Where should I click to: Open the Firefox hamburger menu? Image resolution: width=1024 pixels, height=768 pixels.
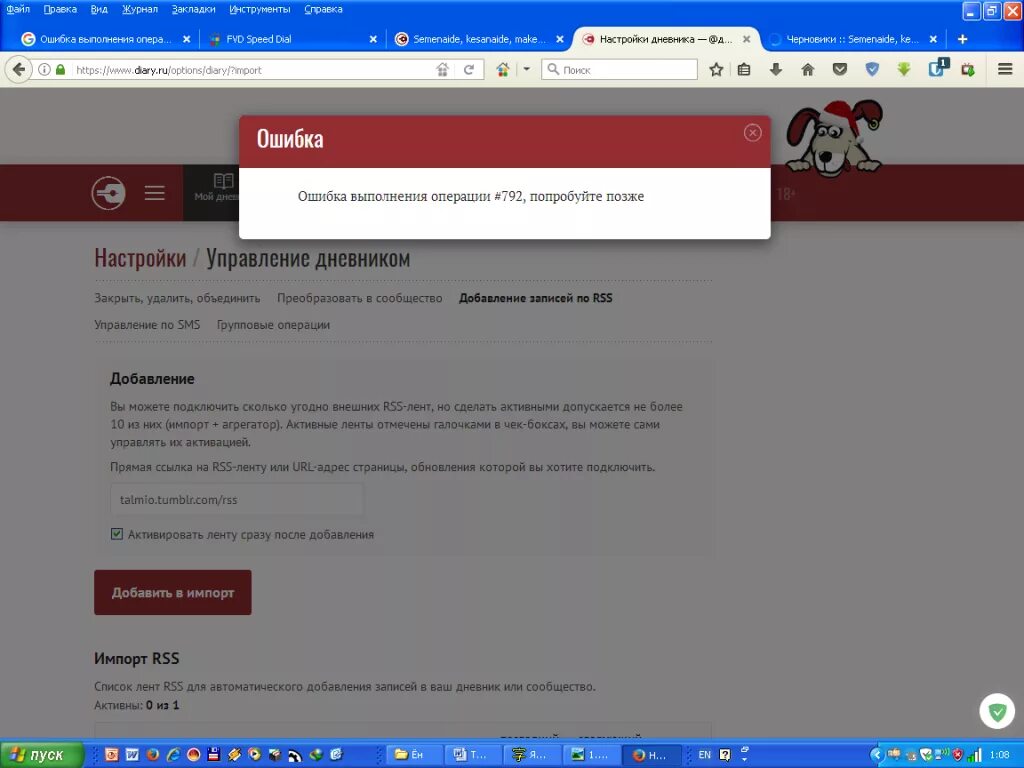1005,69
